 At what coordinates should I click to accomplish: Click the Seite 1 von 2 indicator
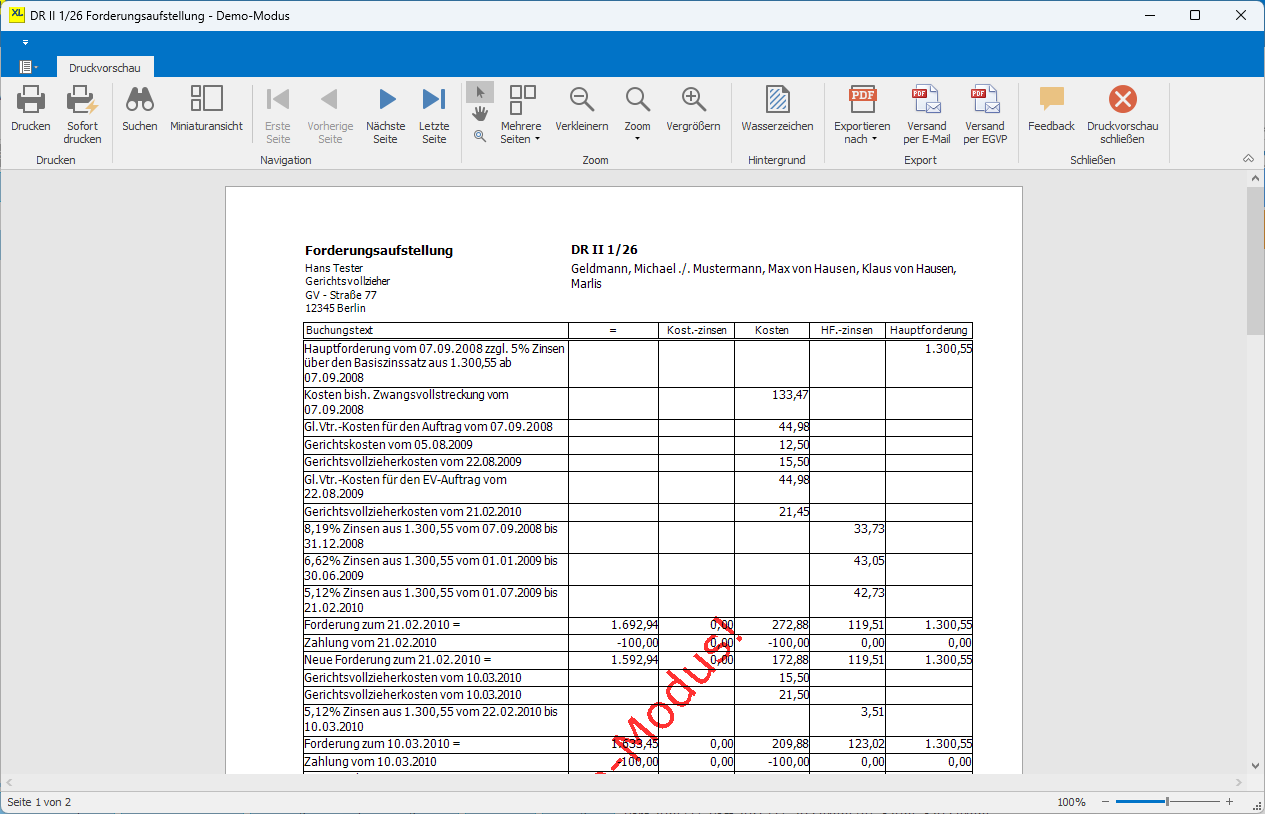tap(39, 802)
